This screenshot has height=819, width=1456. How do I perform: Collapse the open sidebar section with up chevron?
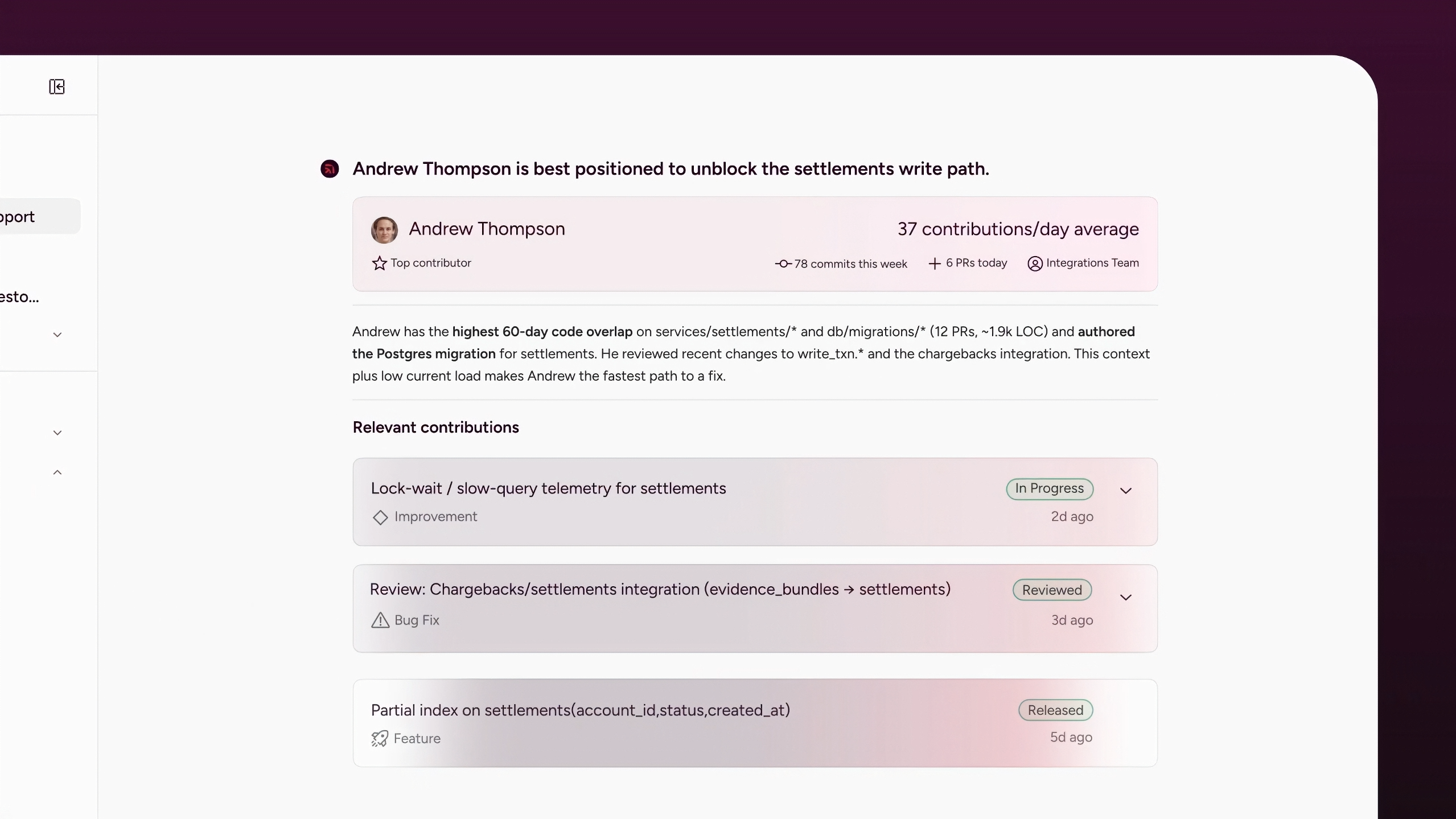point(57,472)
